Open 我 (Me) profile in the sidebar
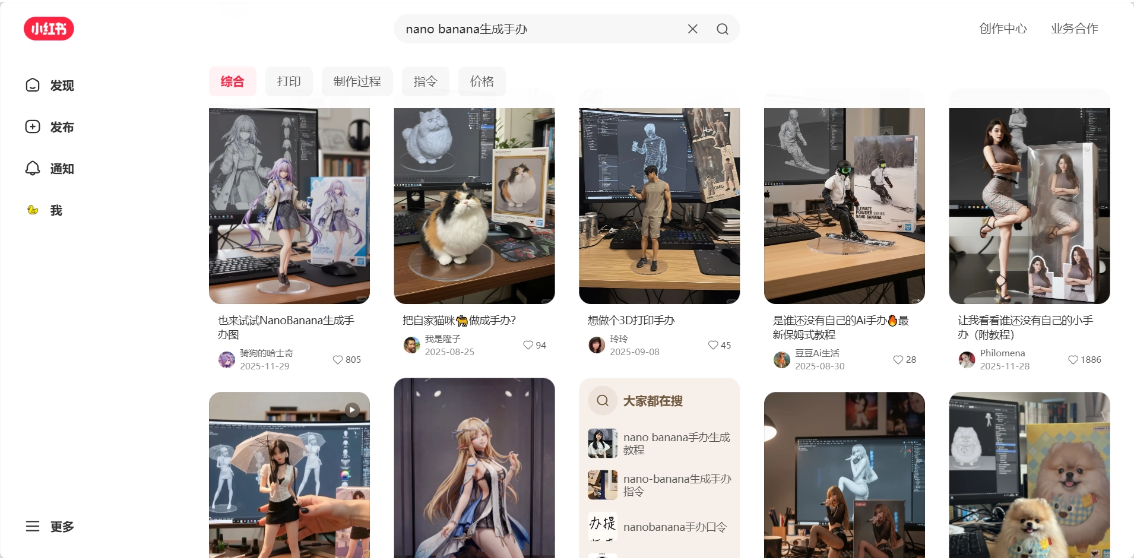The width and height of the screenshot is (1134, 558). (x=44, y=211)
